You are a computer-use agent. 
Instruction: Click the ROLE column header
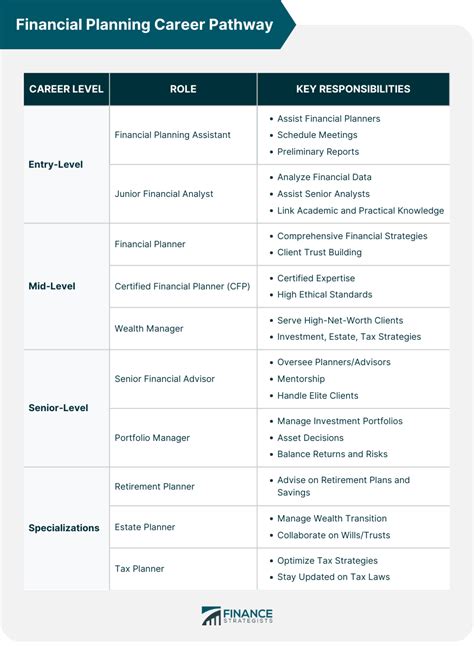pyautogui.click(x=183, y=89)
